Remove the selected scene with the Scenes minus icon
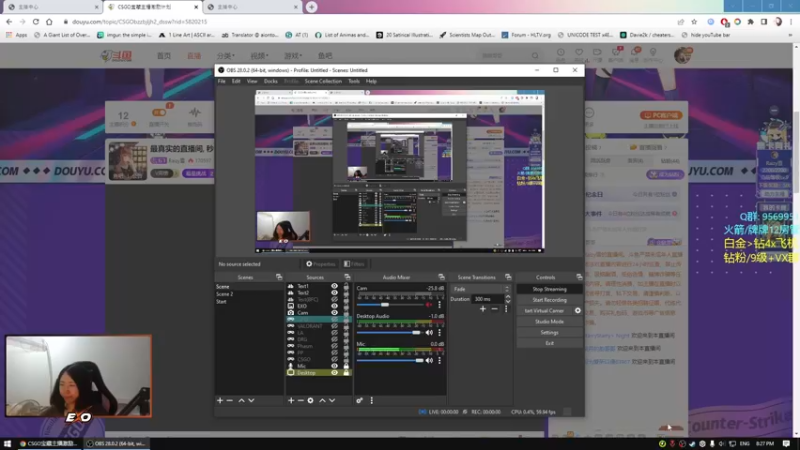800x450 pixels. [230, 401]
